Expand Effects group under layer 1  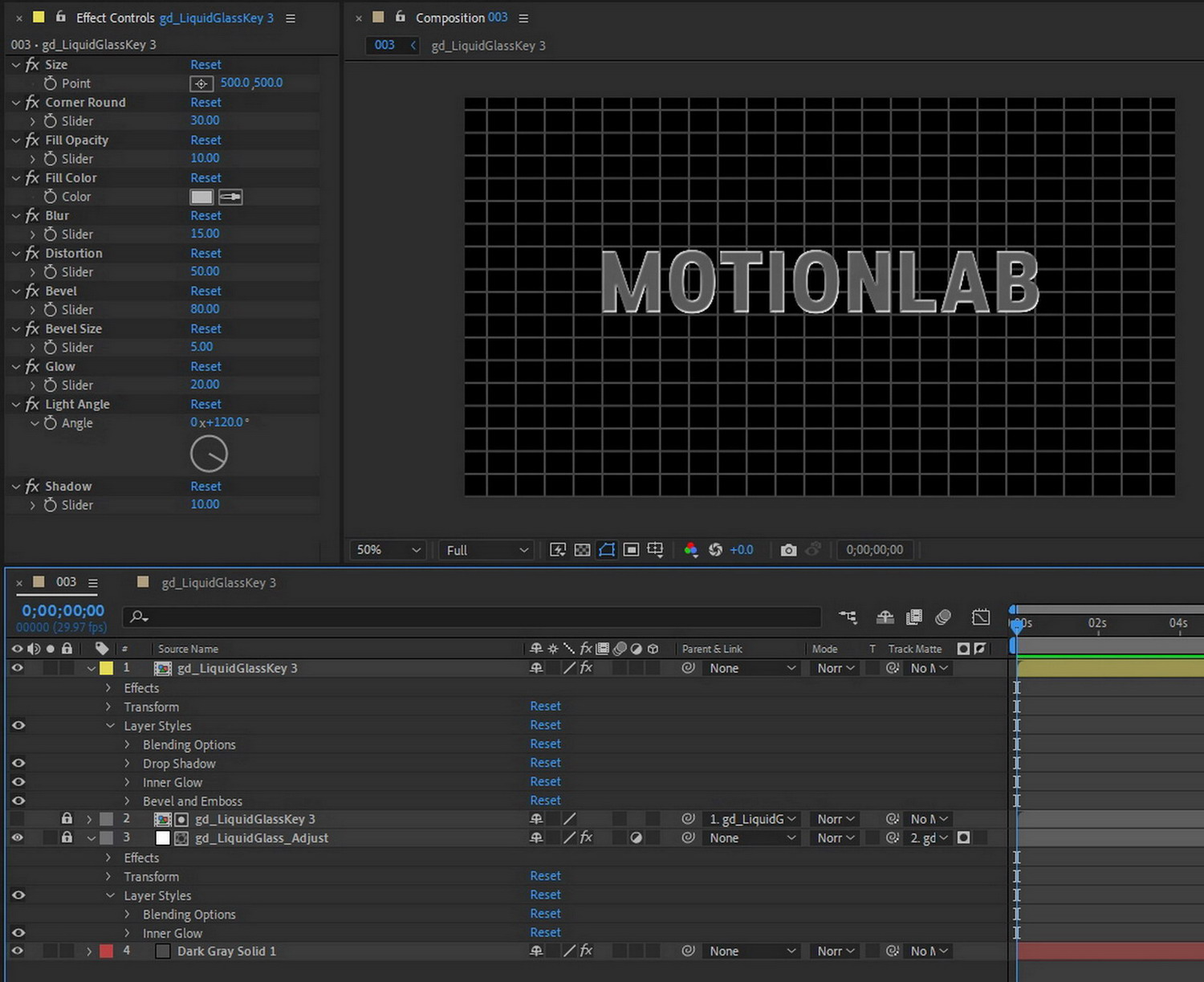tap(108, 687)
